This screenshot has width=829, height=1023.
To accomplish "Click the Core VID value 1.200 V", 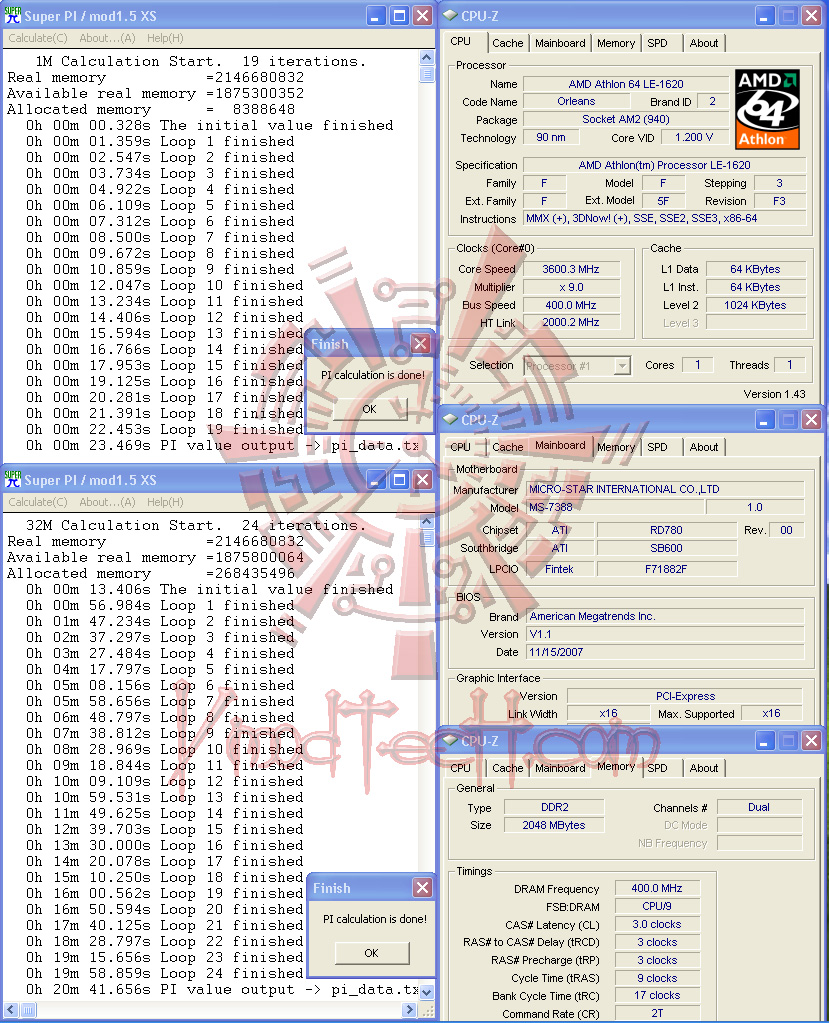I will coord(694,137).
